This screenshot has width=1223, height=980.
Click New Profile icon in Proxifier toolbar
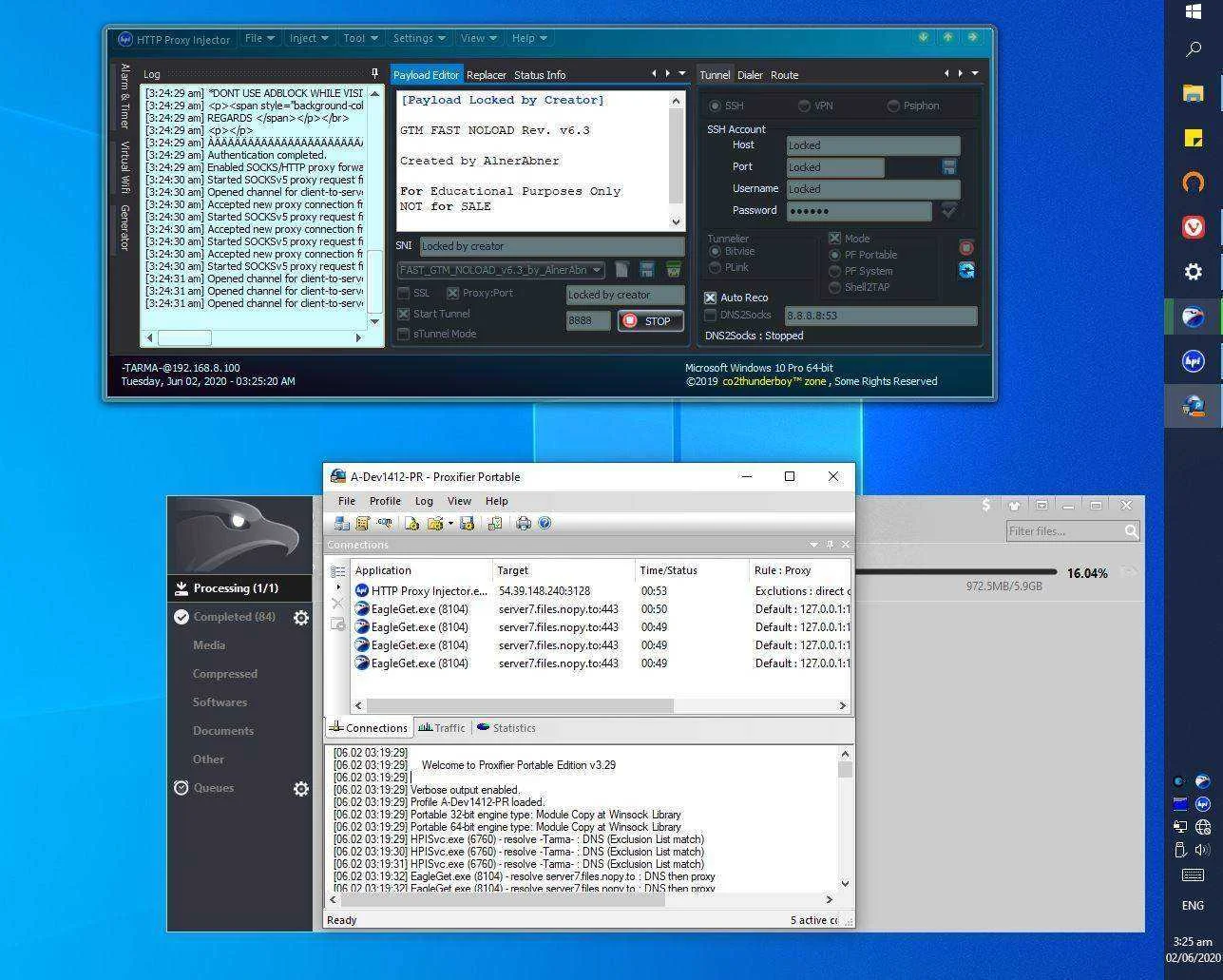point(411,524)
